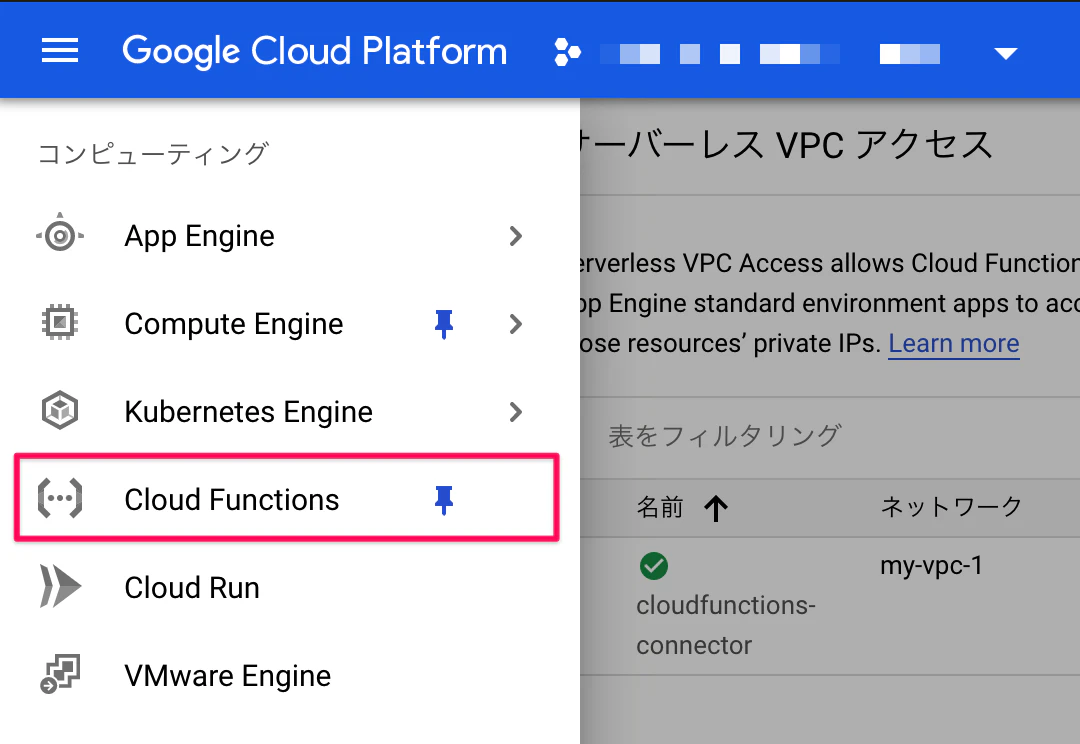Unpin Compute Engine with pin icon

click(x=444, y=324)
